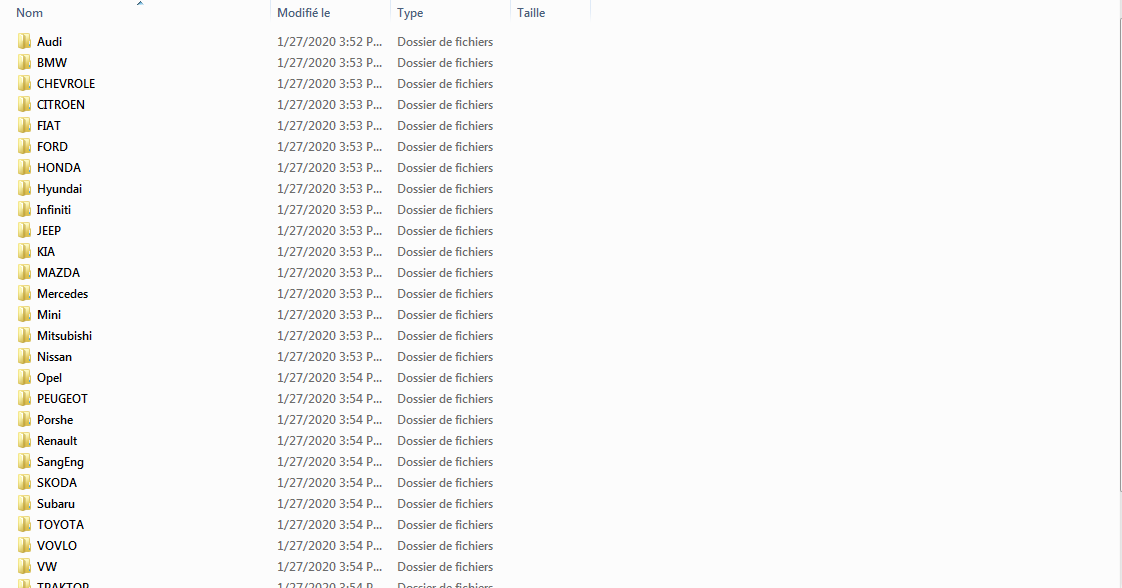Click the HONDA modified date cell
The width and height of the screenshot is (1122, 588).
point(330,167)
